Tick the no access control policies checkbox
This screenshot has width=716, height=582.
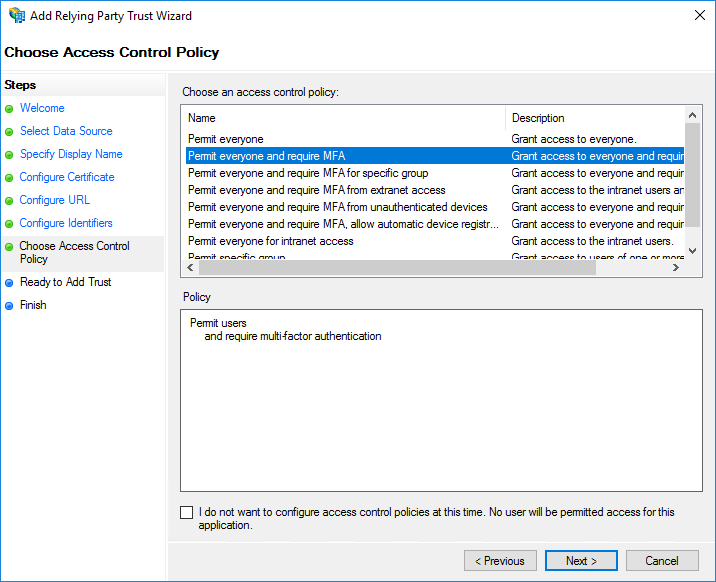pos(187,513)
